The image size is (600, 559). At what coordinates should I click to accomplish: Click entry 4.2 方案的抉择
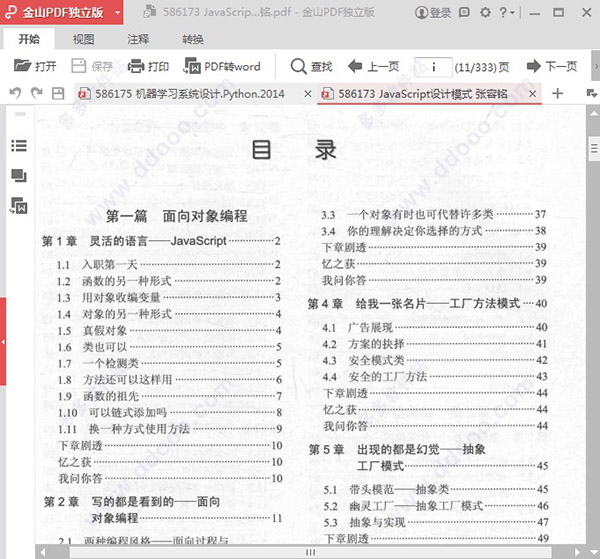[x=435, y=344]
